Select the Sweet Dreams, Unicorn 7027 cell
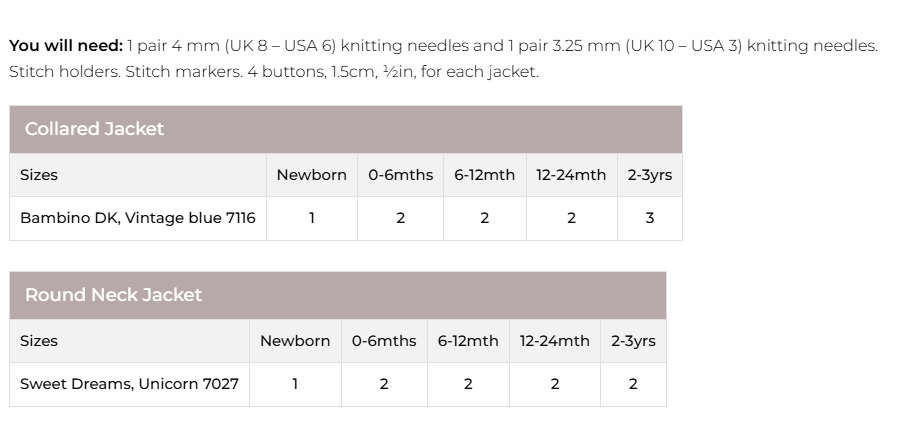This screenshot has width=899, height=430. 129,384
